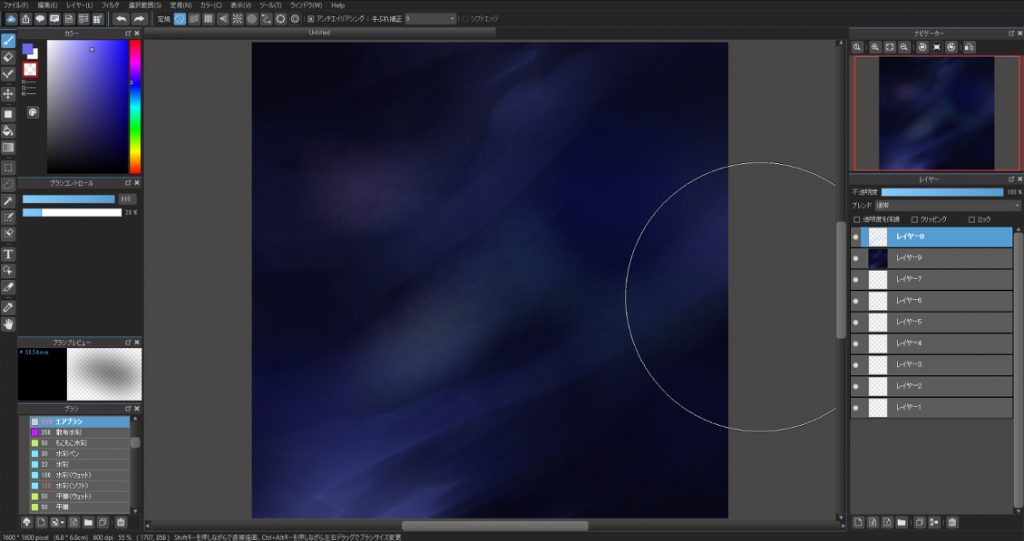The height and width of the screenshot is (541, 1024).
Task: Click the Redo arrow in toolbar
Action: pos(138,19)
